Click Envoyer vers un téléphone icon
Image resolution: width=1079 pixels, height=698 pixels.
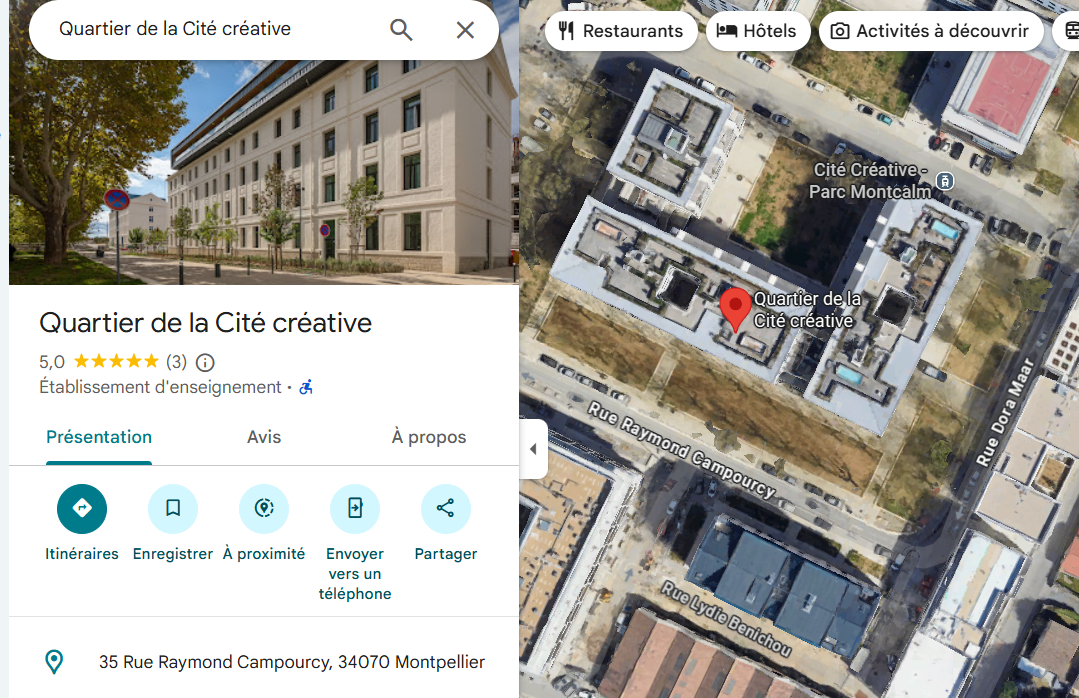click(355, 509)
